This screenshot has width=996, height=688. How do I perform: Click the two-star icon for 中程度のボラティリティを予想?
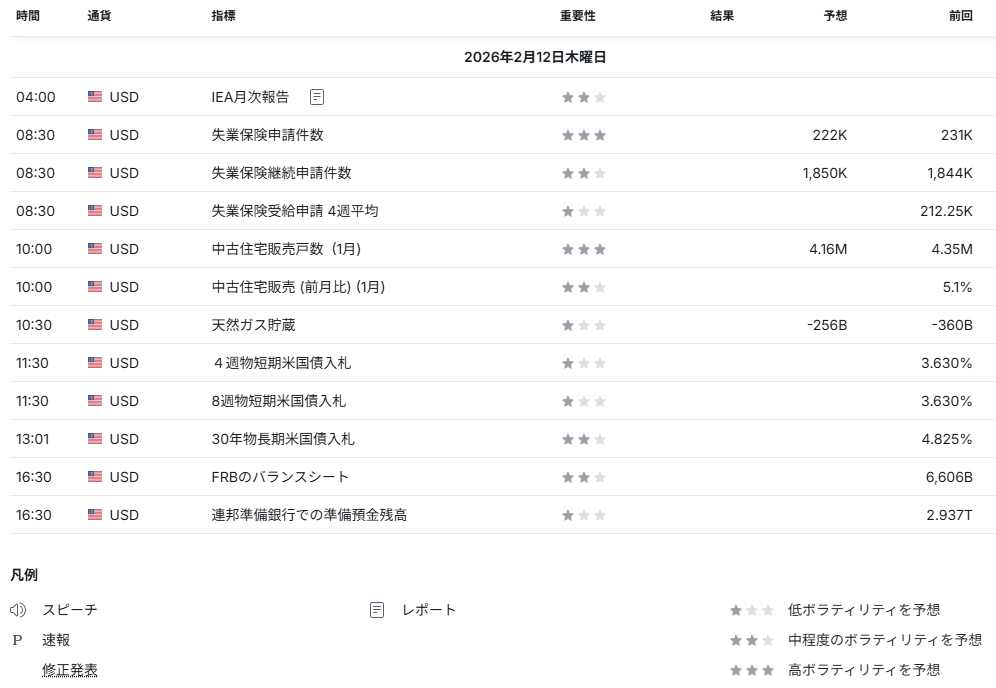coord(751,640)
